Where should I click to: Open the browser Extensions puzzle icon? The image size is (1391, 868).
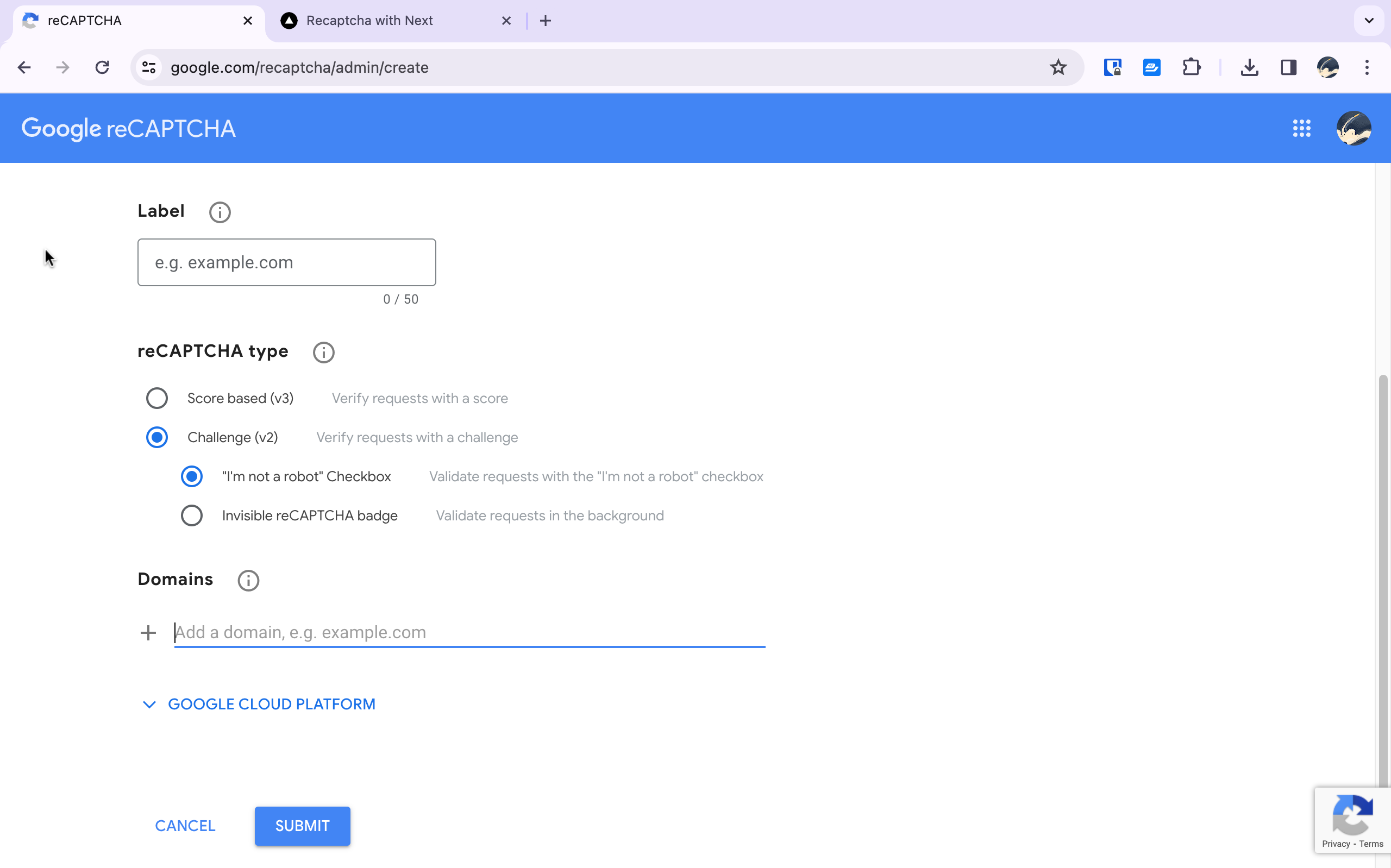click(x=1191, y=68)
